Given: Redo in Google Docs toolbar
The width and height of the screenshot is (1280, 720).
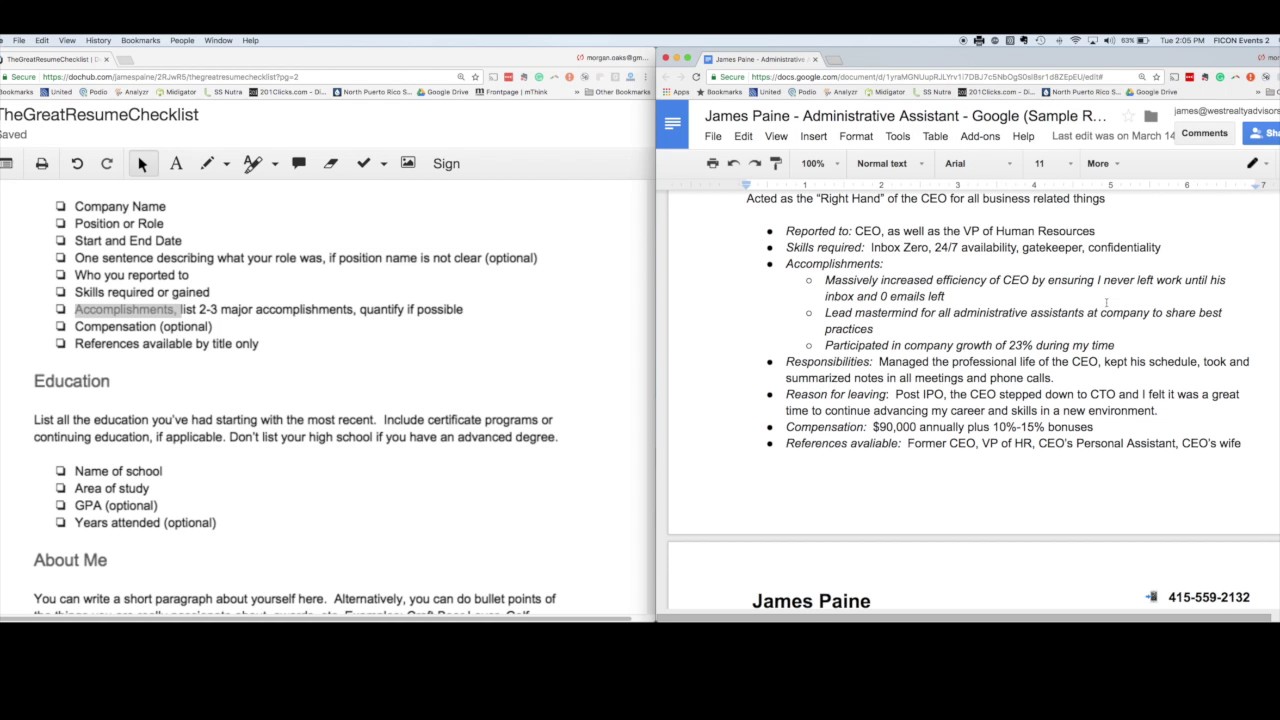Looking at the screenshot, I should (754, 164).
